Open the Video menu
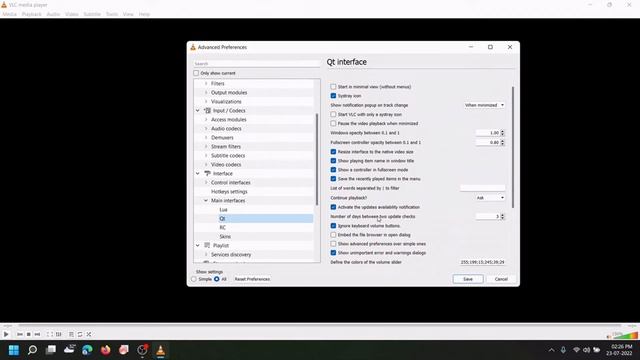 click(72, 14)
